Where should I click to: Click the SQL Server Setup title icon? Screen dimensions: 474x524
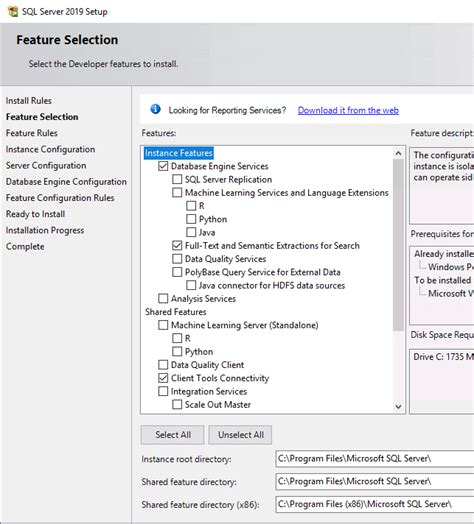[x=13, y=12]
